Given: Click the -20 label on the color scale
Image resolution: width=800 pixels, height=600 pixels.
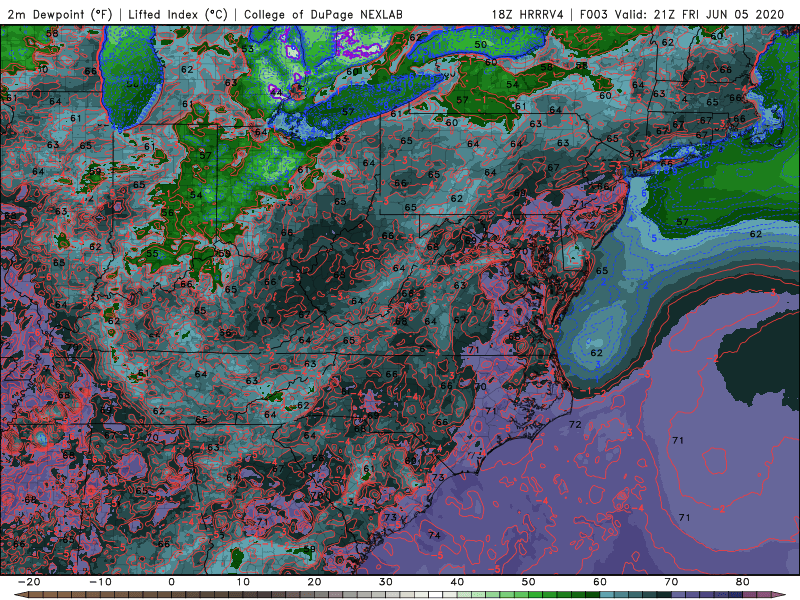Looking at the screenshot, I should tap(28, 582).
